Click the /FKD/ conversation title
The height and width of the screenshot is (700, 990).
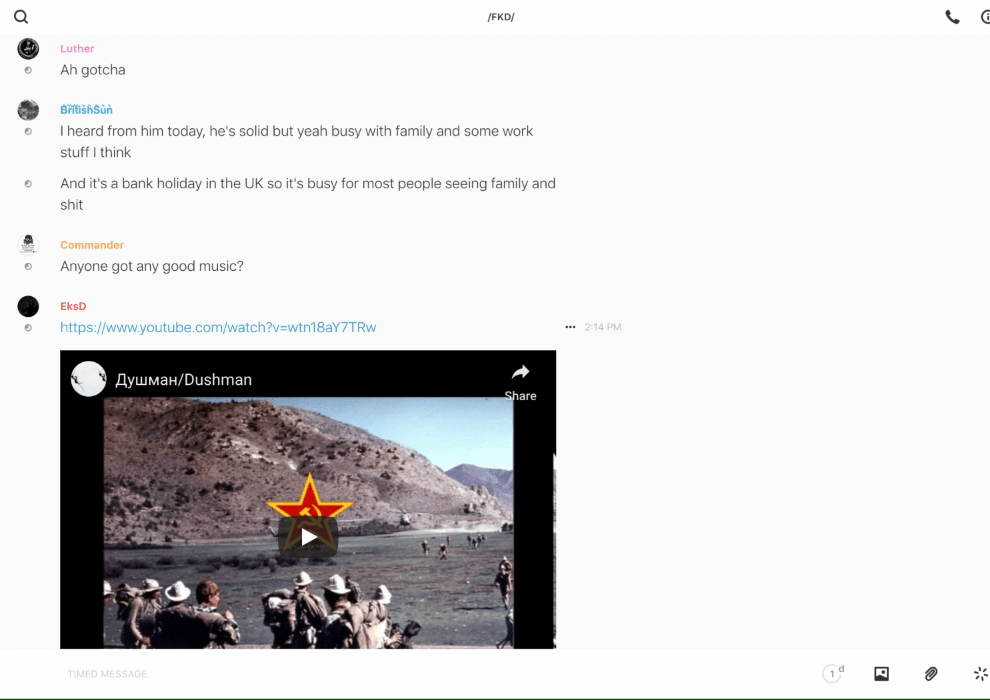tap(500, 17)
